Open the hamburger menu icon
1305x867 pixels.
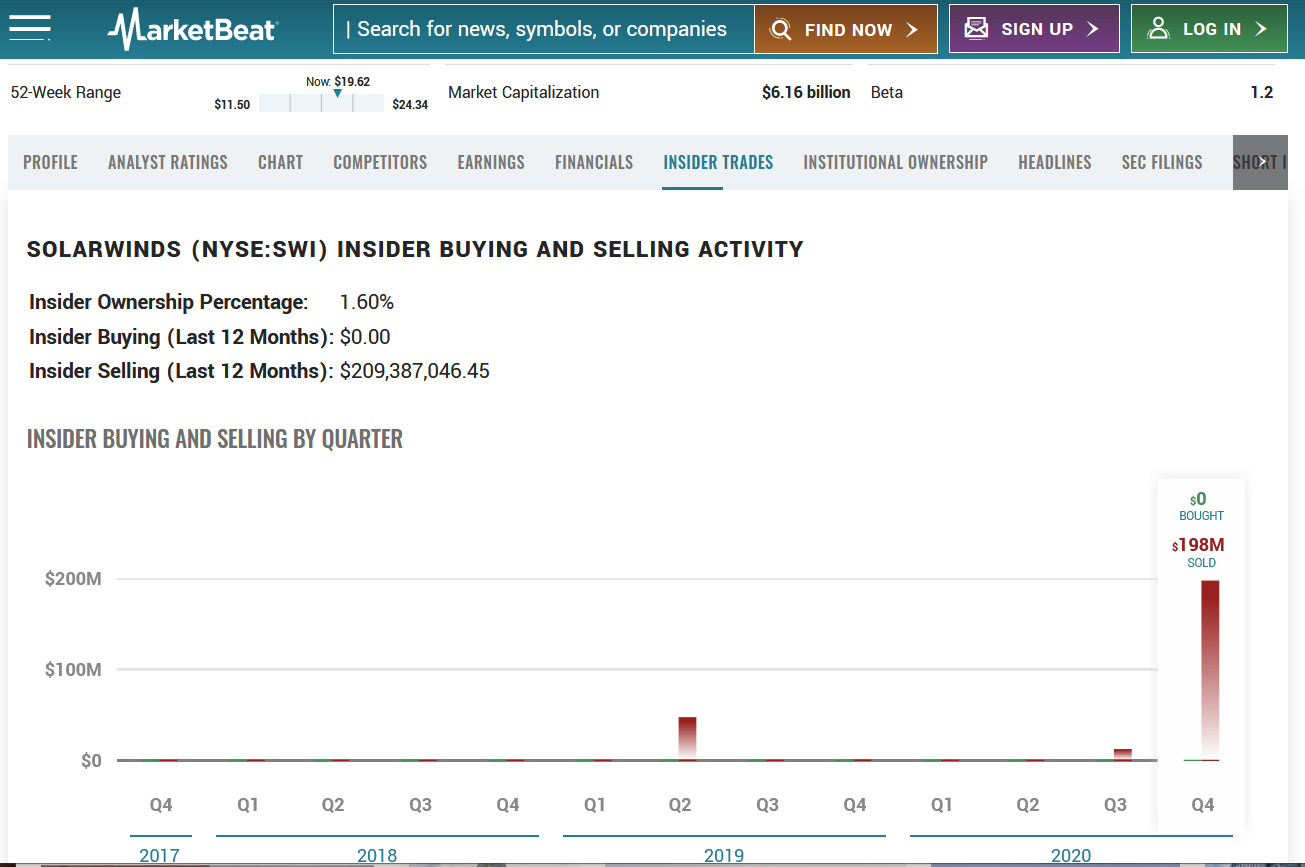pos(30,27)
